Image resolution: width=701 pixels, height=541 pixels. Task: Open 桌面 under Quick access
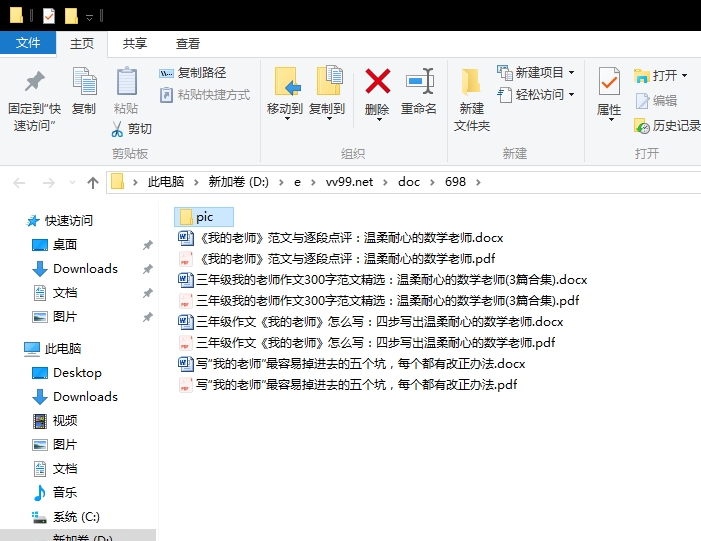(55, 245)
